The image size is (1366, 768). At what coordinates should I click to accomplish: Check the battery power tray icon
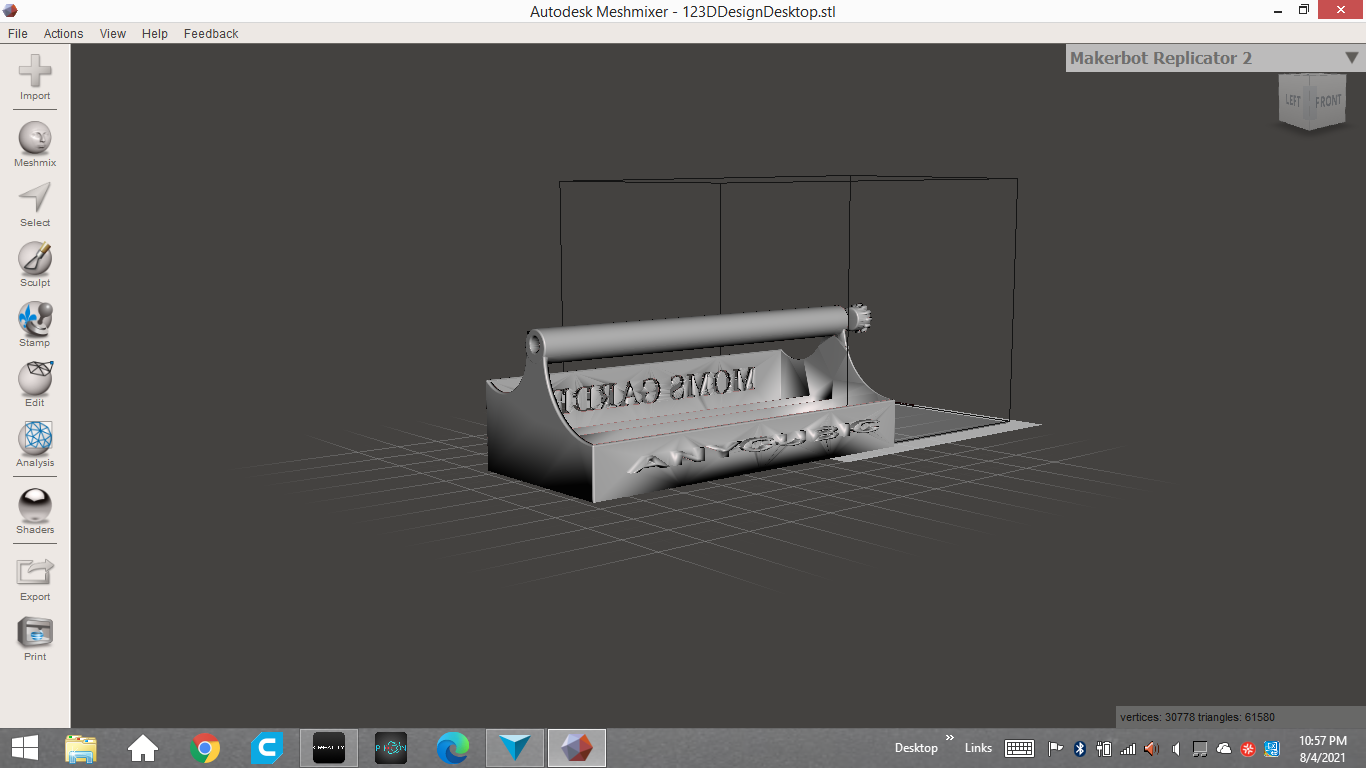click(x=1104, y=748)
